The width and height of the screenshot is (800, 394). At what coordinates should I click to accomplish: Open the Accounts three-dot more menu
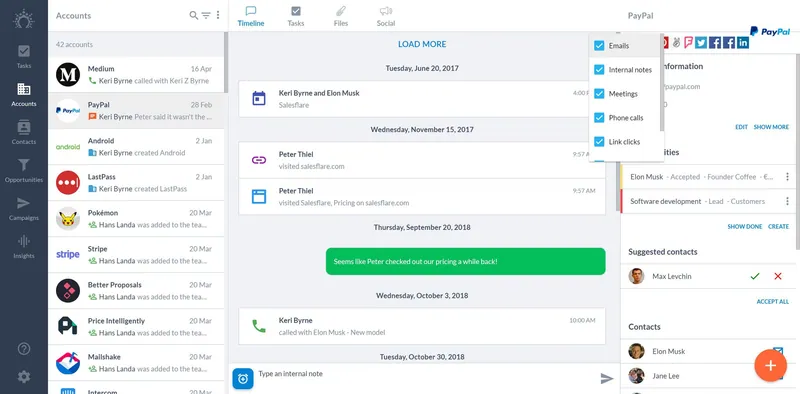tap(218, 15)
